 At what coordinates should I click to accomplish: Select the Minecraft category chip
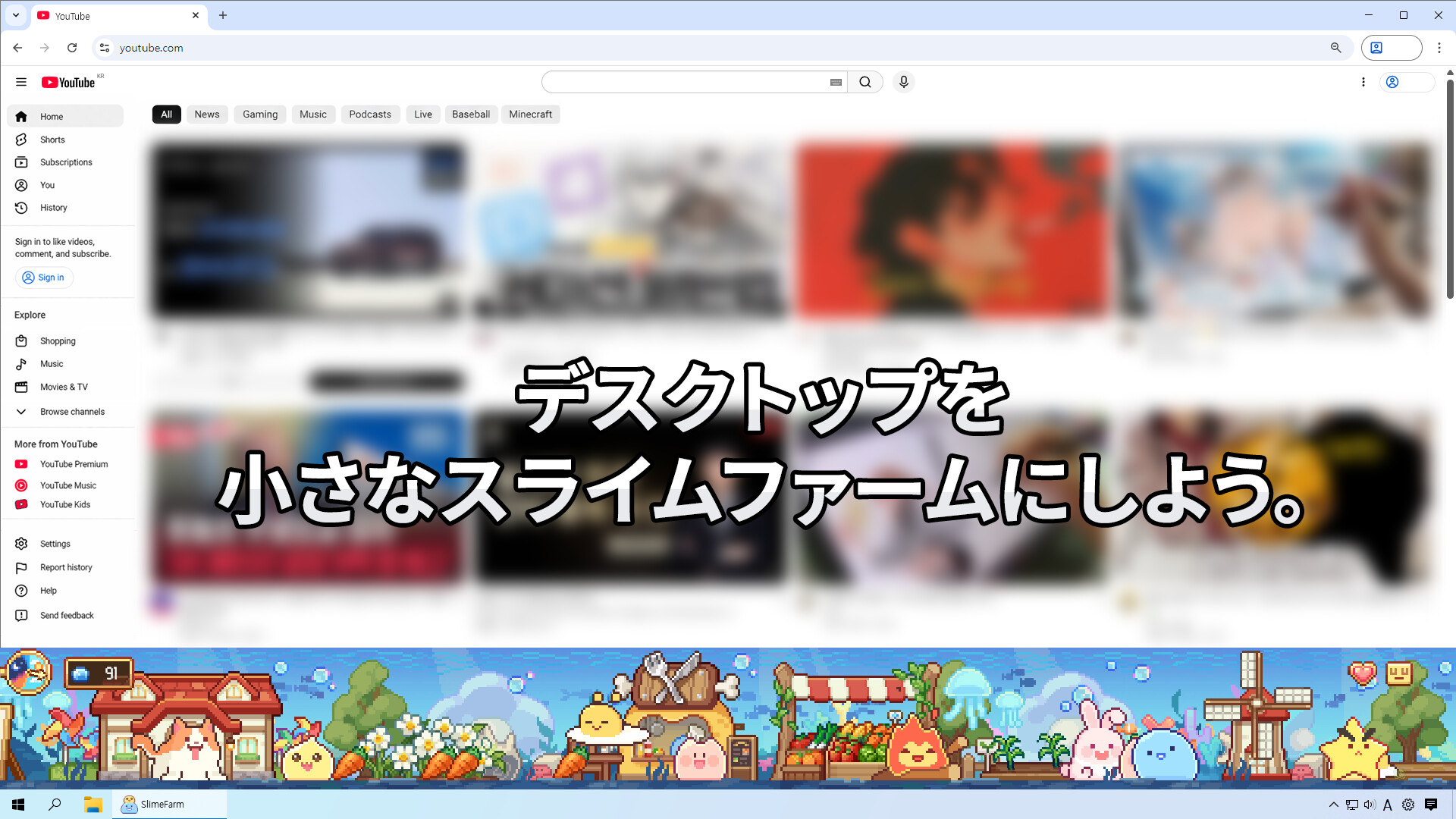point(531,115)
